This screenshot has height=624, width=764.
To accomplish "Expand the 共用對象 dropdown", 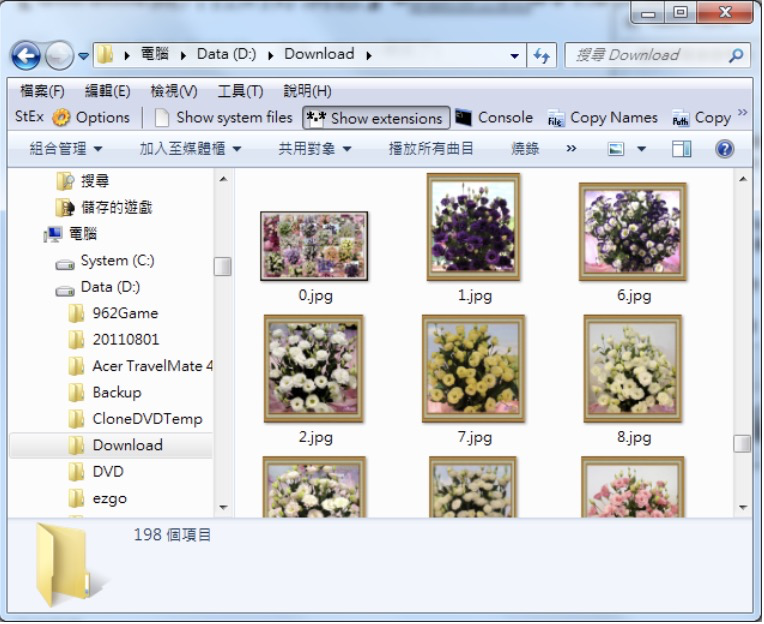I will click(314, 149).
